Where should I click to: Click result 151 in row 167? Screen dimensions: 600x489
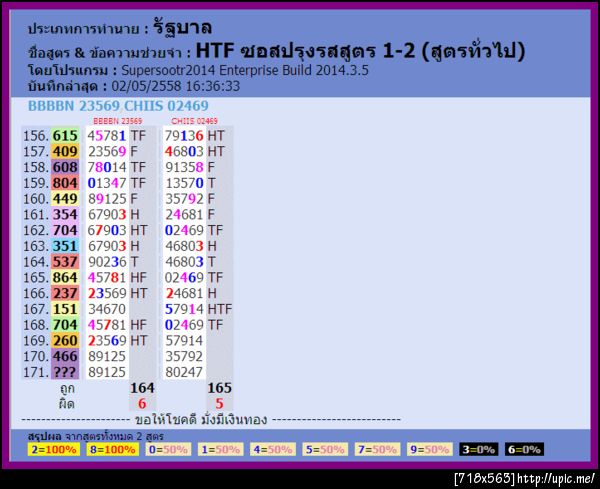tap(65, 309)
